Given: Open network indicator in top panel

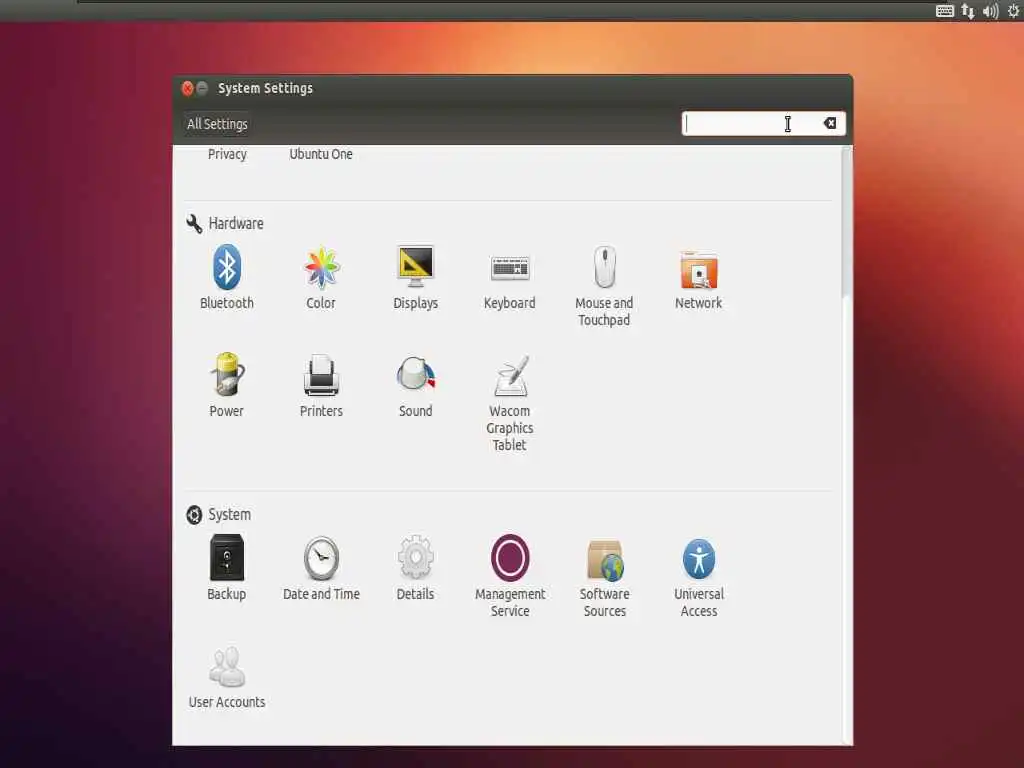Looking at the screenshot, I should (968, 11).
